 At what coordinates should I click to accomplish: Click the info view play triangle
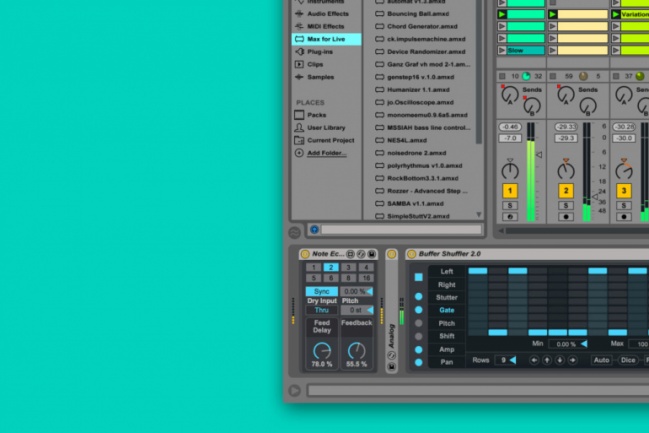[x=294, y=390]
